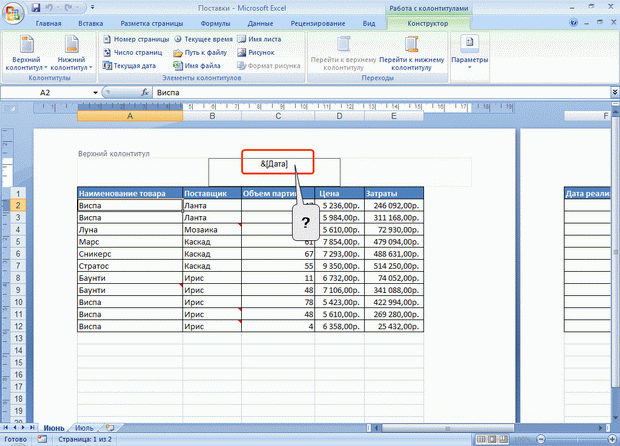Switch to Page Break Preview icon

pyautogui.click(x=503, y=439)
